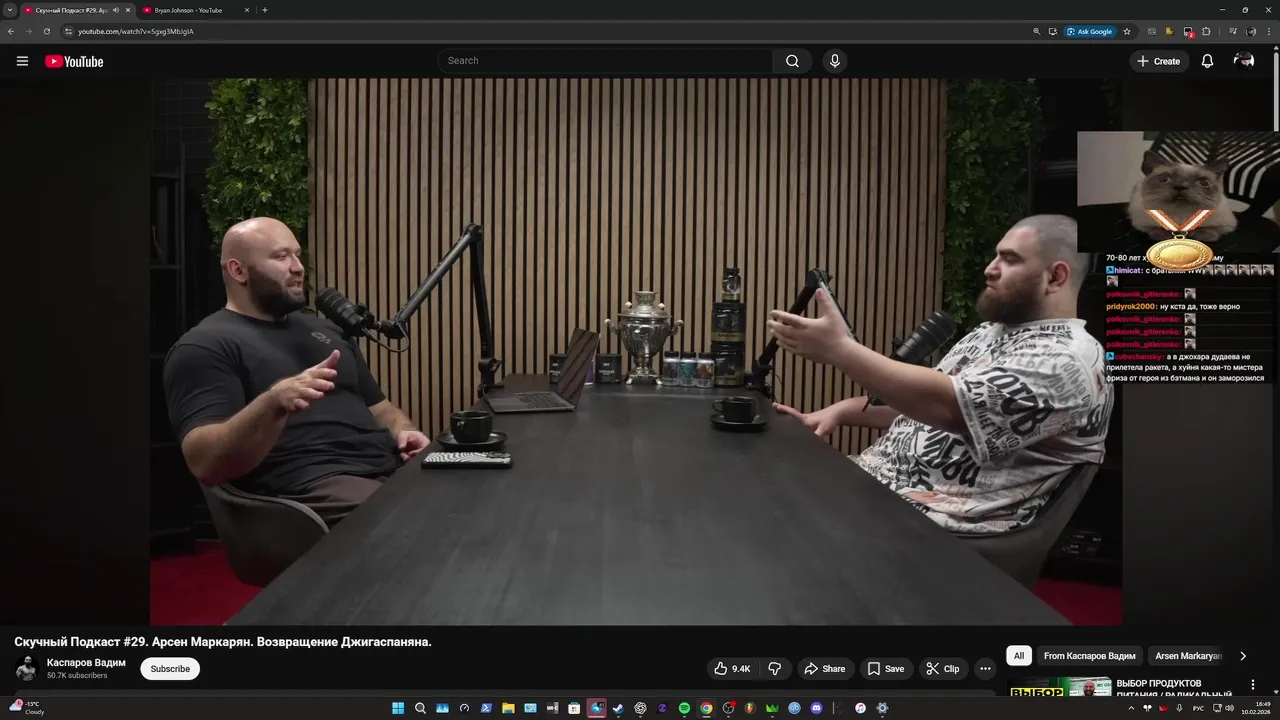The width and height of the screenshot is (1280, 720).
Task: Open Settings gear in taskbar
Action: (882, 708)
